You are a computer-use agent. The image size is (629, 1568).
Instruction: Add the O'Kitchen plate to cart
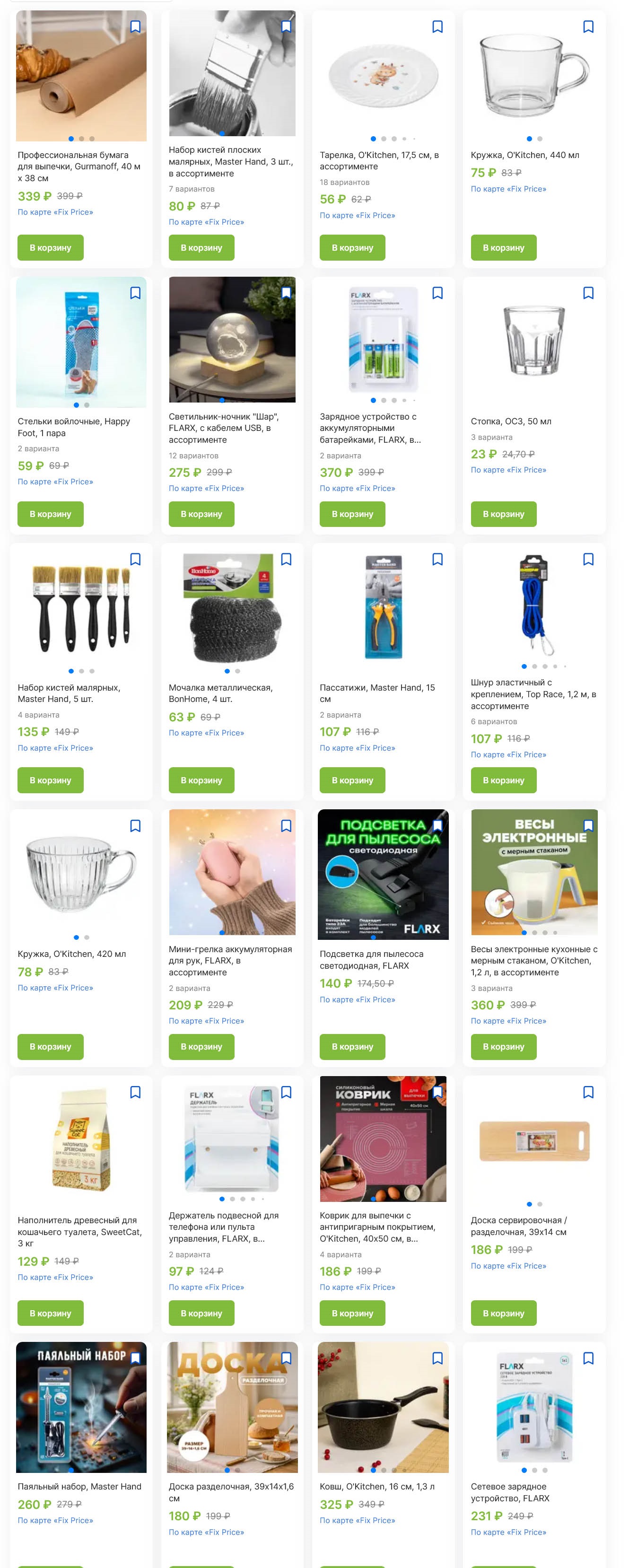coord(352,248)
